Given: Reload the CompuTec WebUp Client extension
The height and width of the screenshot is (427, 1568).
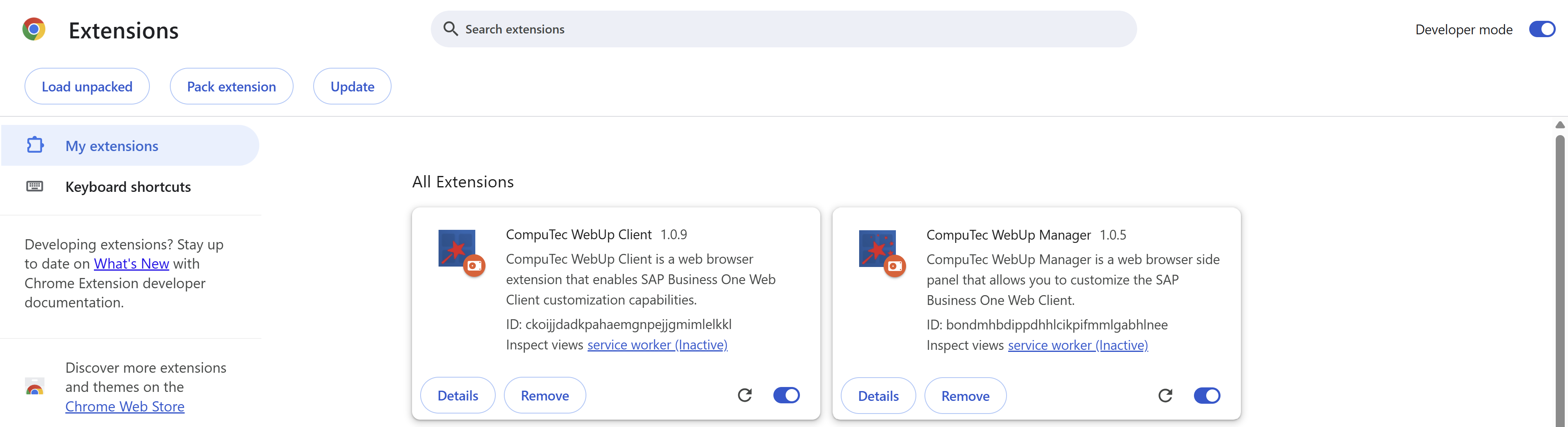Looking at the screenshot, I should pos(745,395).
